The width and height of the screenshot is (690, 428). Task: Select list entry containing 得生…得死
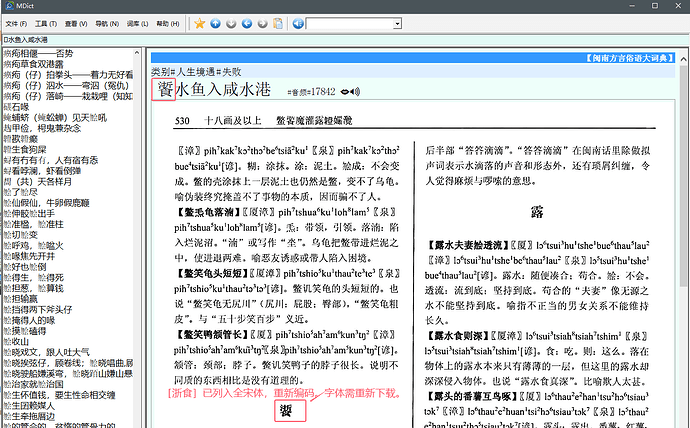click(33, 278)
